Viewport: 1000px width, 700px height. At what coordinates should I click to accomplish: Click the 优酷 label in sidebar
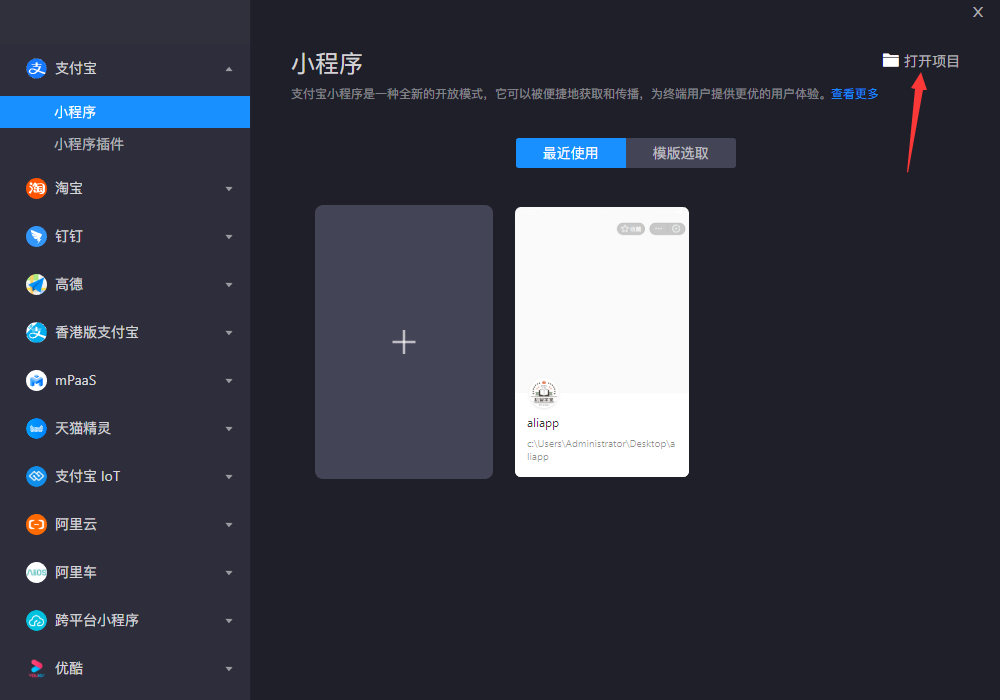click(x=69, y=668)
